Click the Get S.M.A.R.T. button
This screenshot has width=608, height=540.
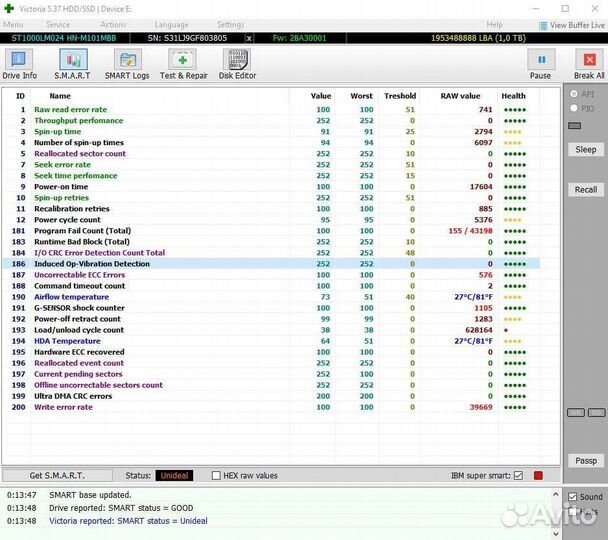pyautogui.click(x=57, y=475)
